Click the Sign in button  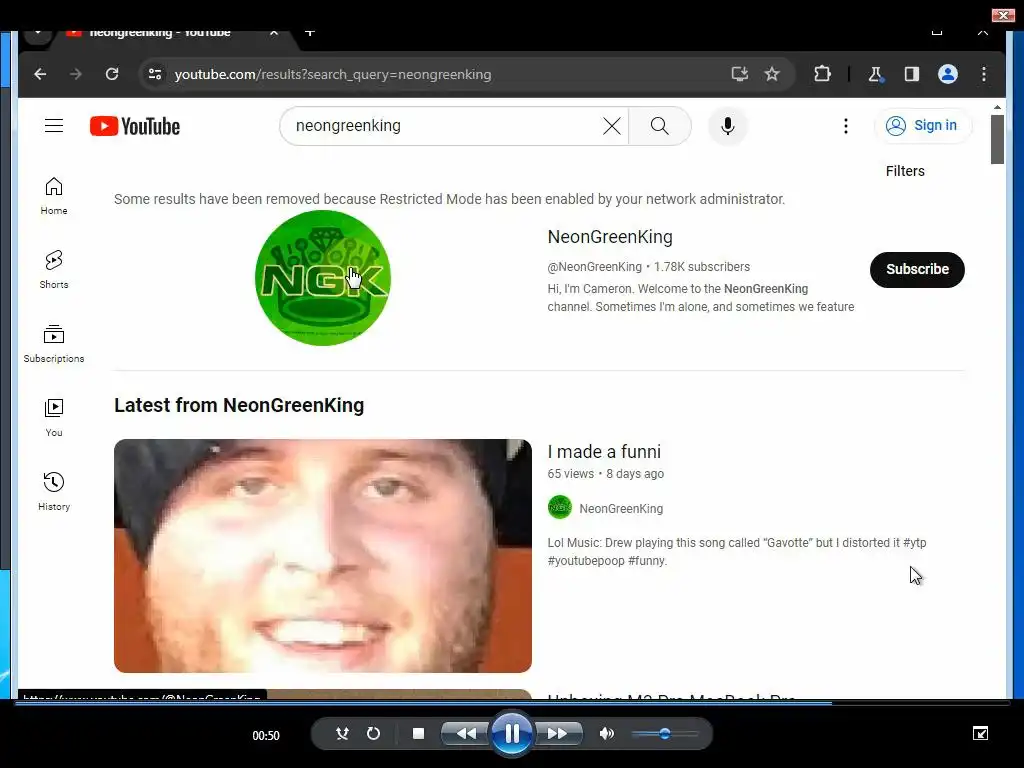pos(922,125)
